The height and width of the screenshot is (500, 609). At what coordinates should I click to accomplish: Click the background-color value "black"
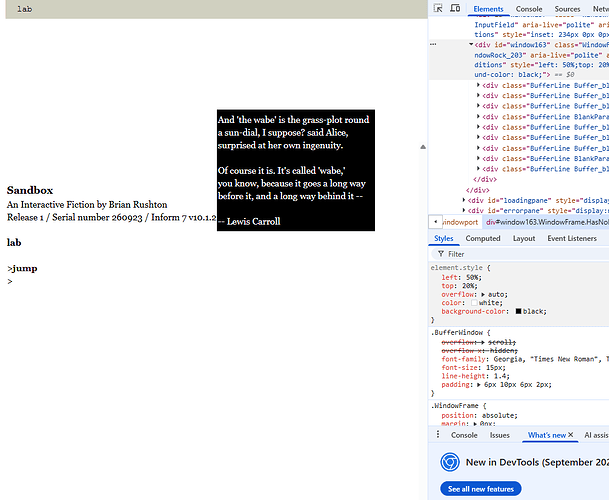coord(533,311)
